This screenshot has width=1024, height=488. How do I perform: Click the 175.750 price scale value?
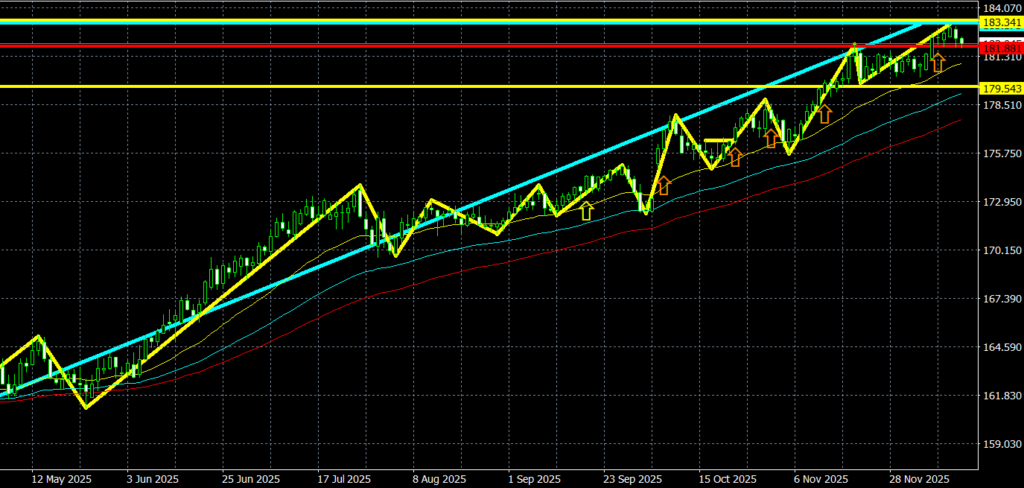(x=1000, y=154)
